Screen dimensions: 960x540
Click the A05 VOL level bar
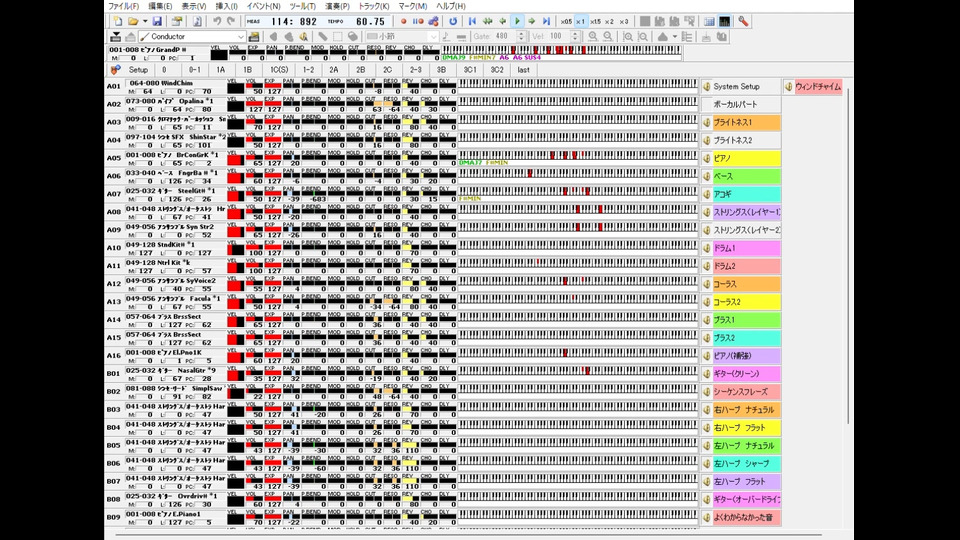[x=254, y=157]
